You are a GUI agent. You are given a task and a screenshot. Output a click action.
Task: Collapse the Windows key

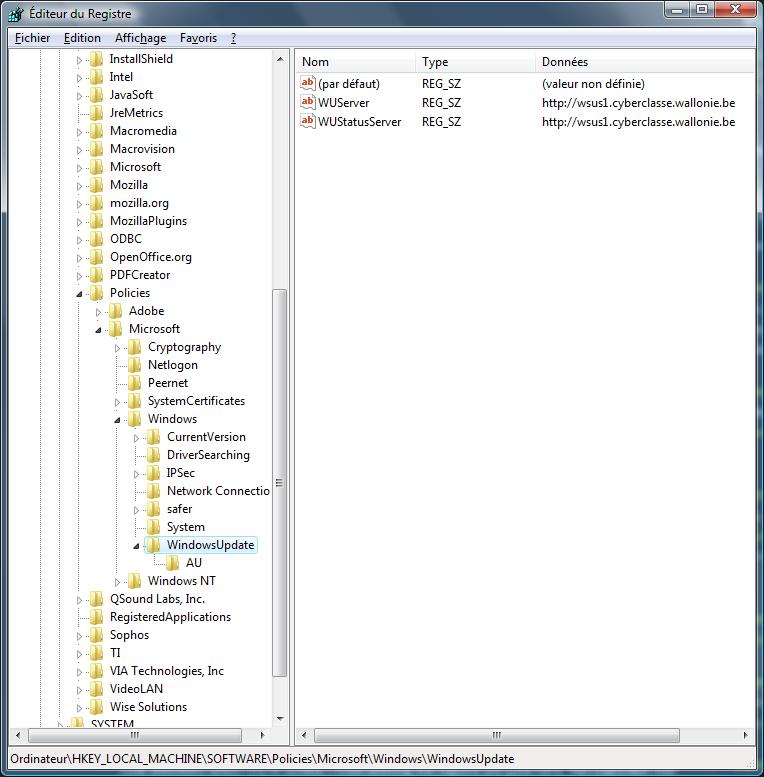(117, 420)
